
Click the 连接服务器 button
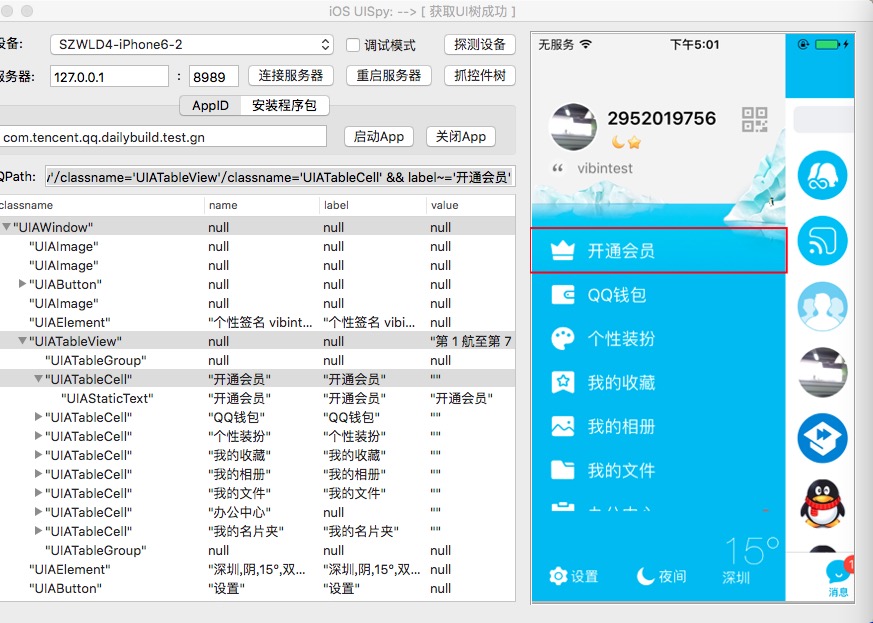(291, 75)
